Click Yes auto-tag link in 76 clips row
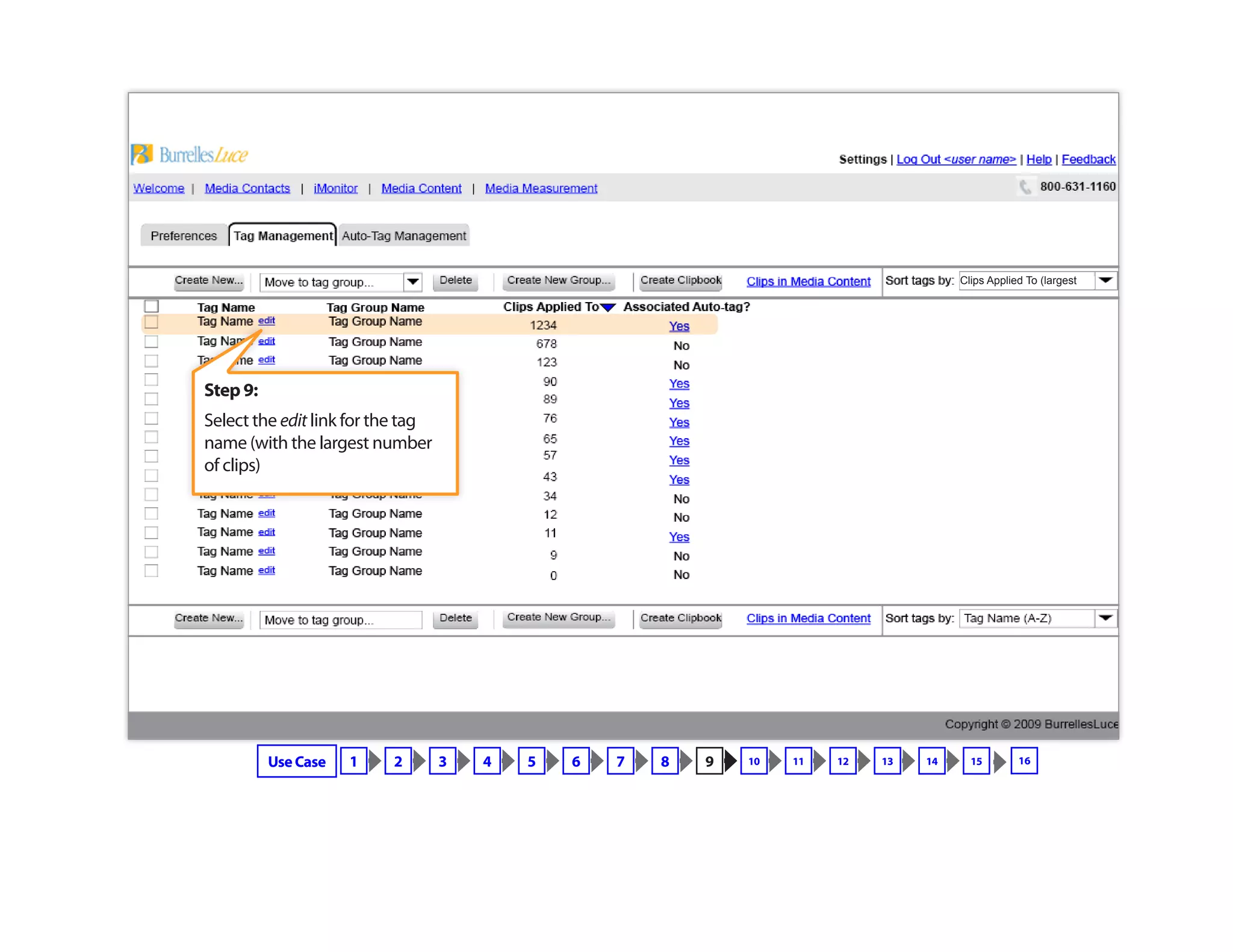Image resolution: width=1233 pixels, height=952 pixels. (679, 422)
